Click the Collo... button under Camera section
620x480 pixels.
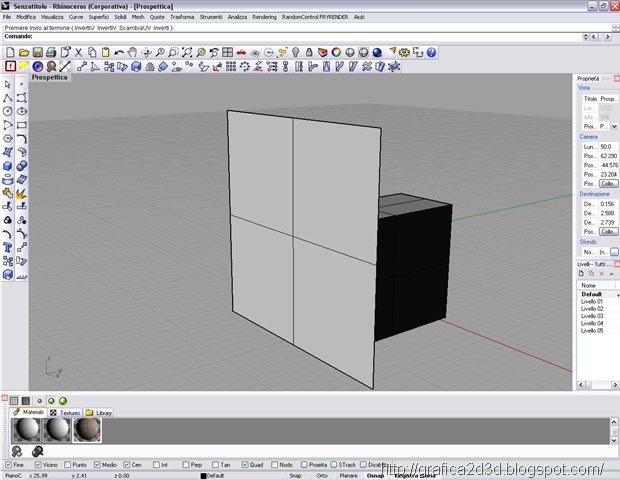tap(608, 184)
